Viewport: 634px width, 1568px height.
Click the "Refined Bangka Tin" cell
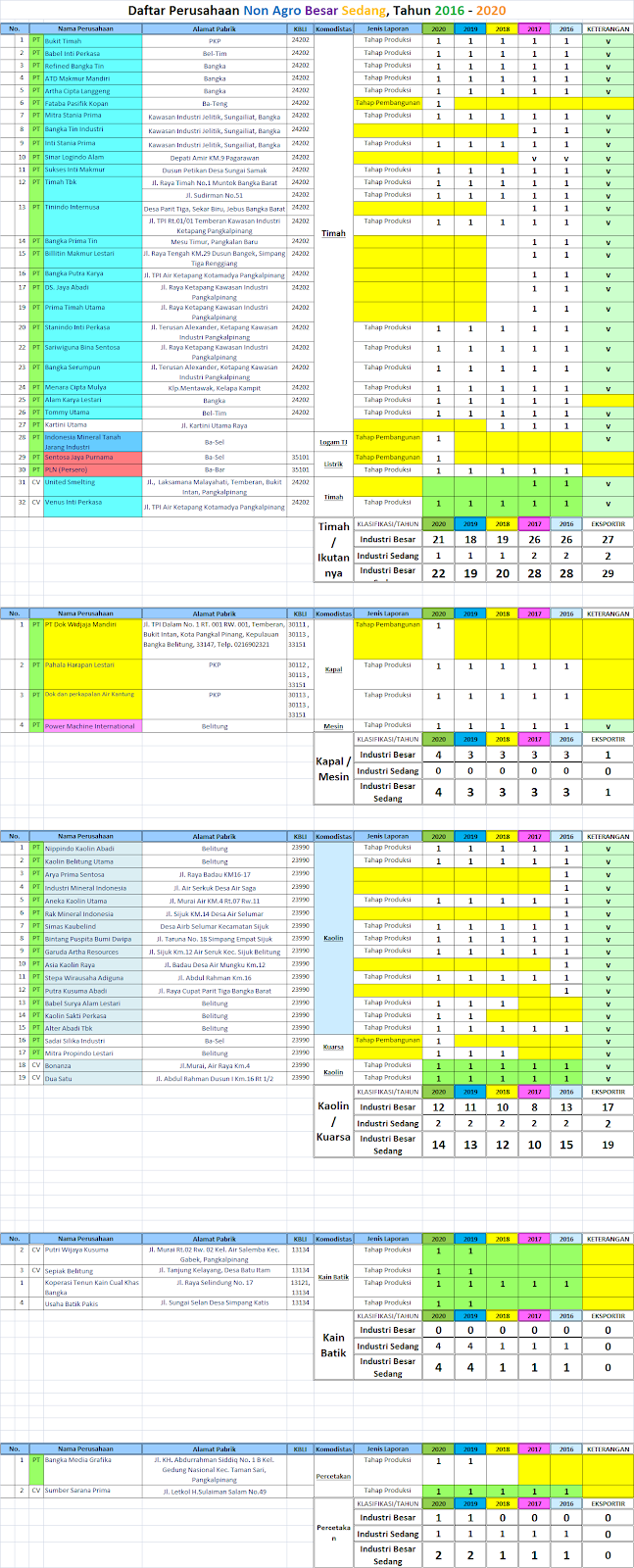tap(92, 66)
